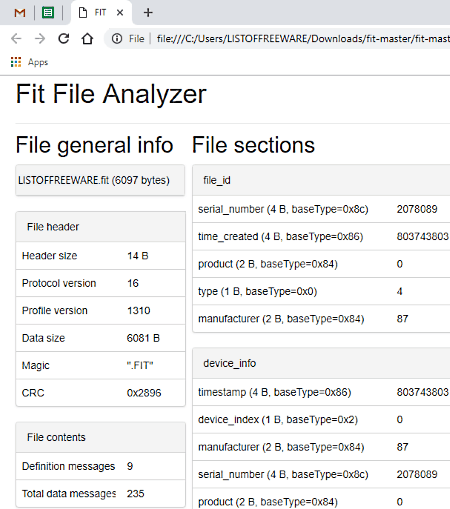Select the serial_number row under file_id
The image size is (450, 509).
(321, 209)
